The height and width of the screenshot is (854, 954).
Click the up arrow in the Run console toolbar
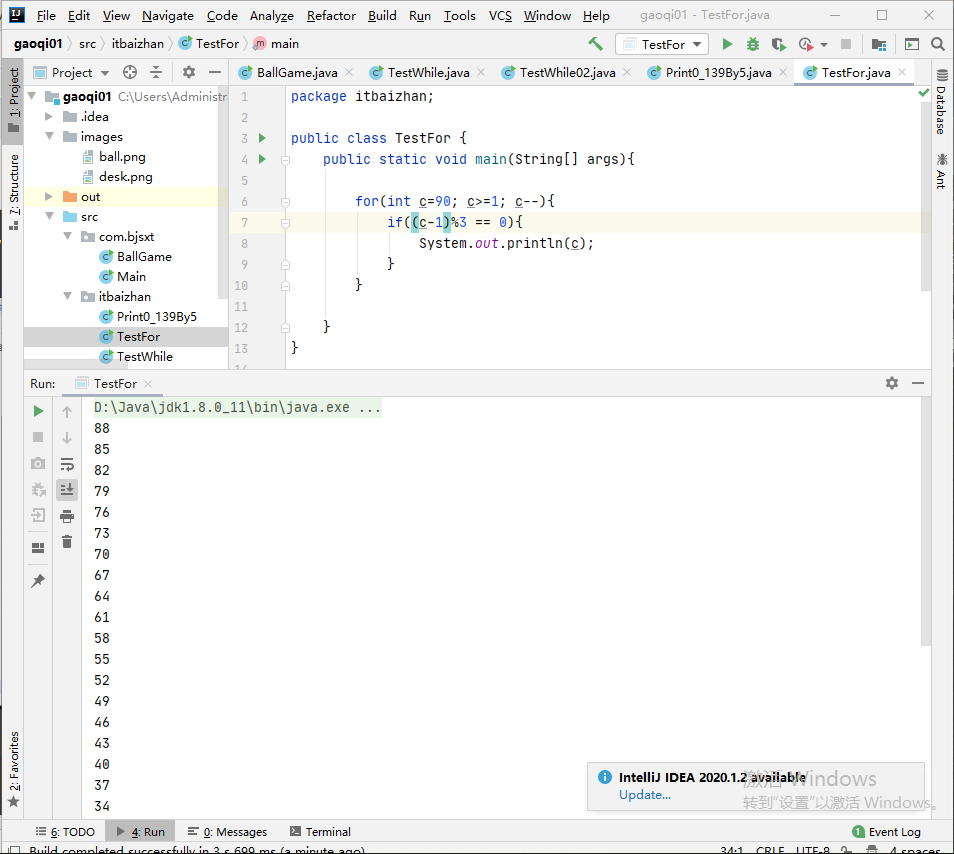click(67, 411)
